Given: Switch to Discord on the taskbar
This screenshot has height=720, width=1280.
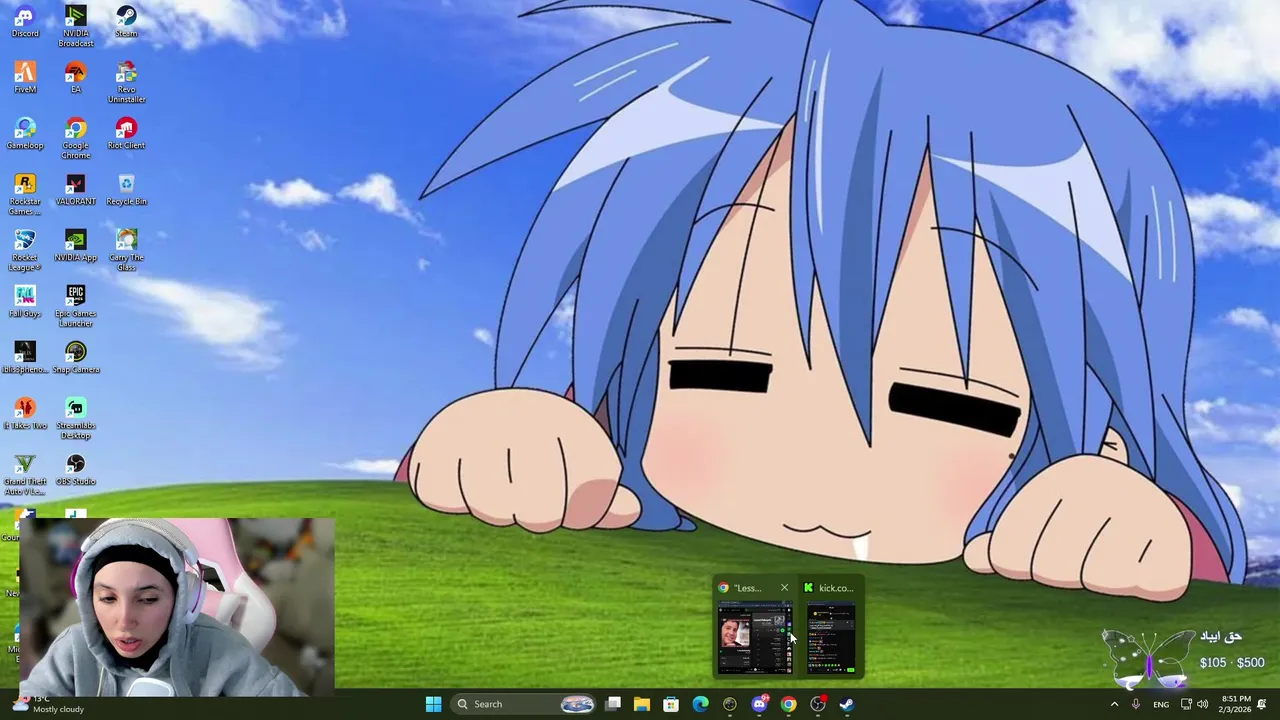Looking at the screenshot, I should pyautogui.click(x=759, y=704).
